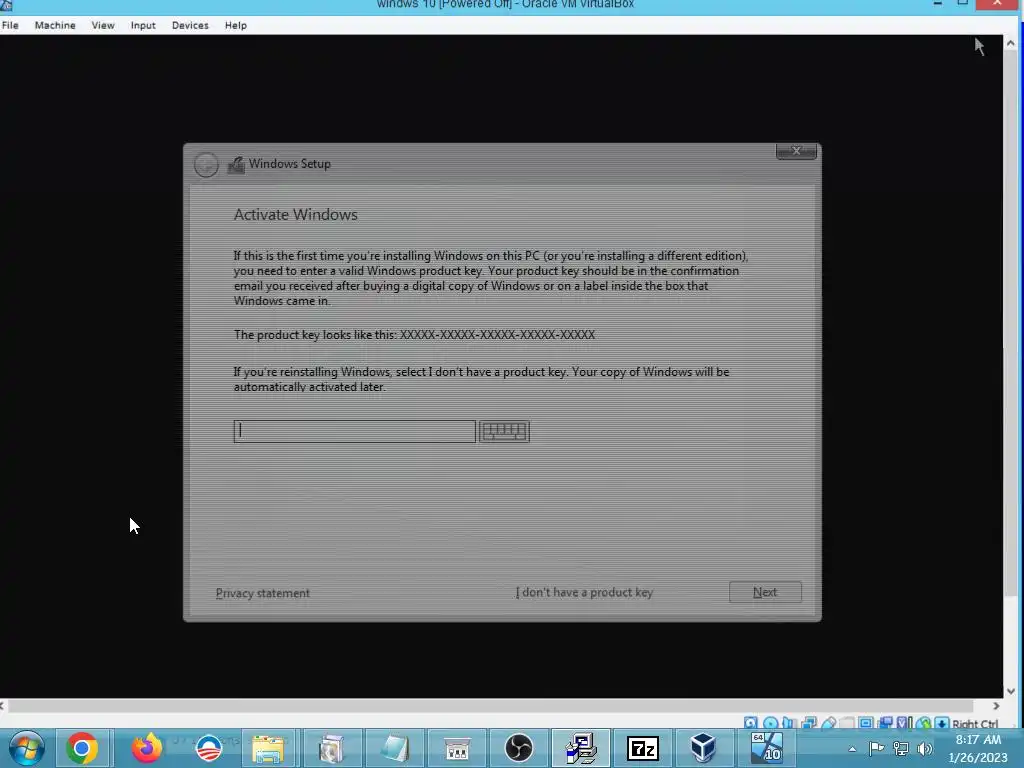The height and width of the screenshot is (768, 1024).
Task: Click the shared folders status icon
Action: click(x=847, y=723)
